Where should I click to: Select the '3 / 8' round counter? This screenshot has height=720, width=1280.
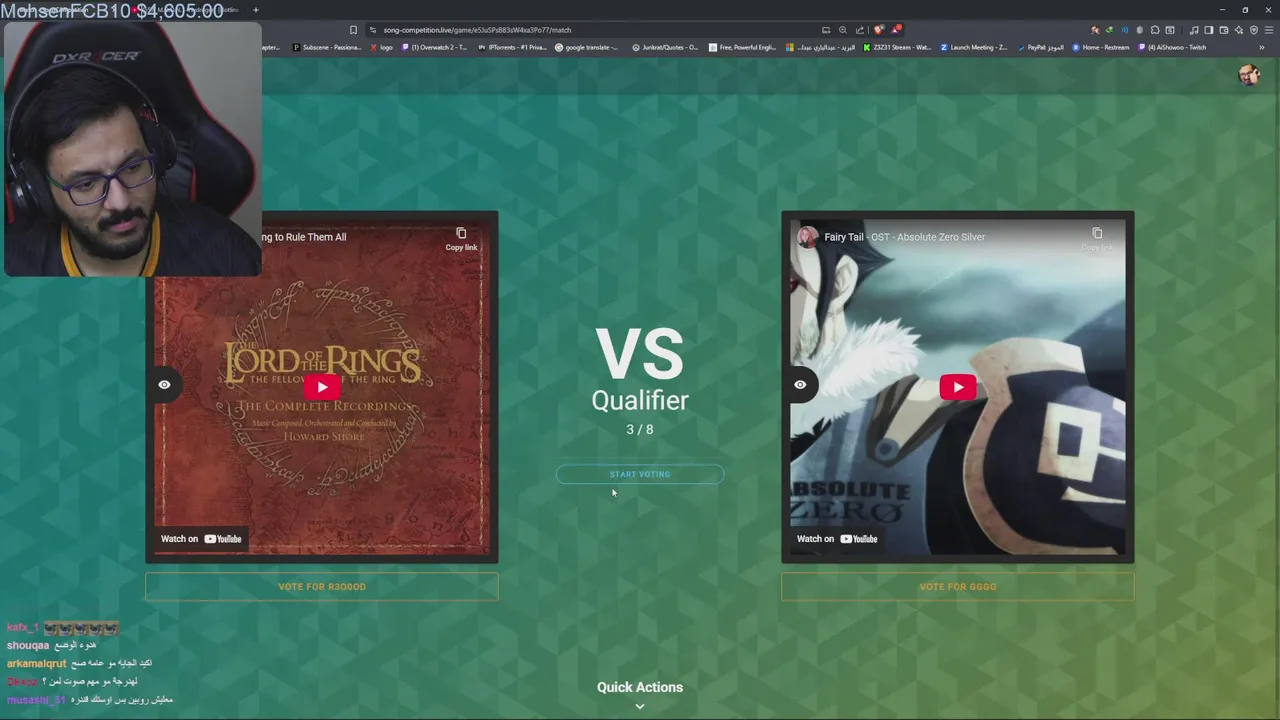(640, 429)
